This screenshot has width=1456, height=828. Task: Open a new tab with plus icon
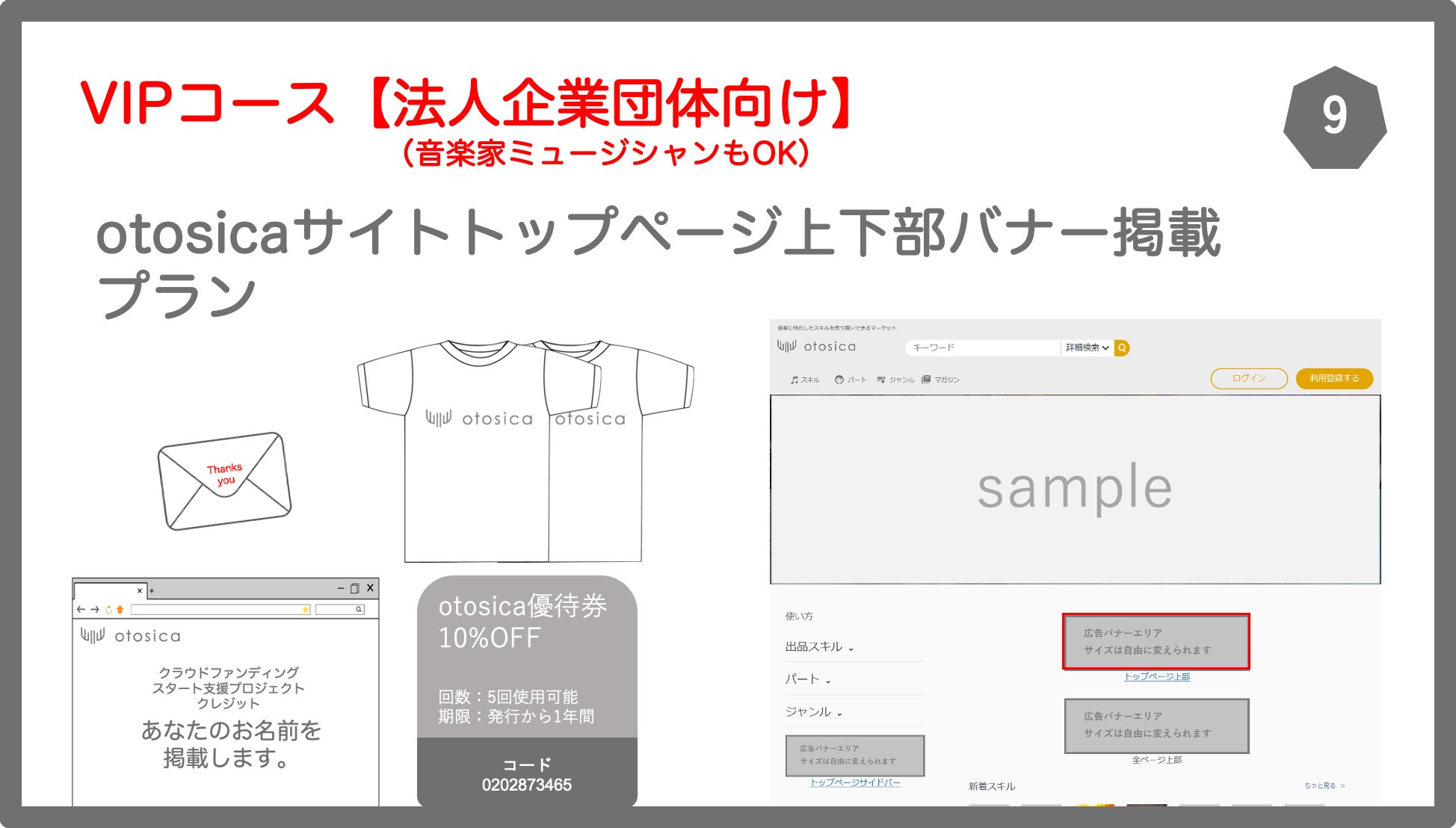point(152,590)
